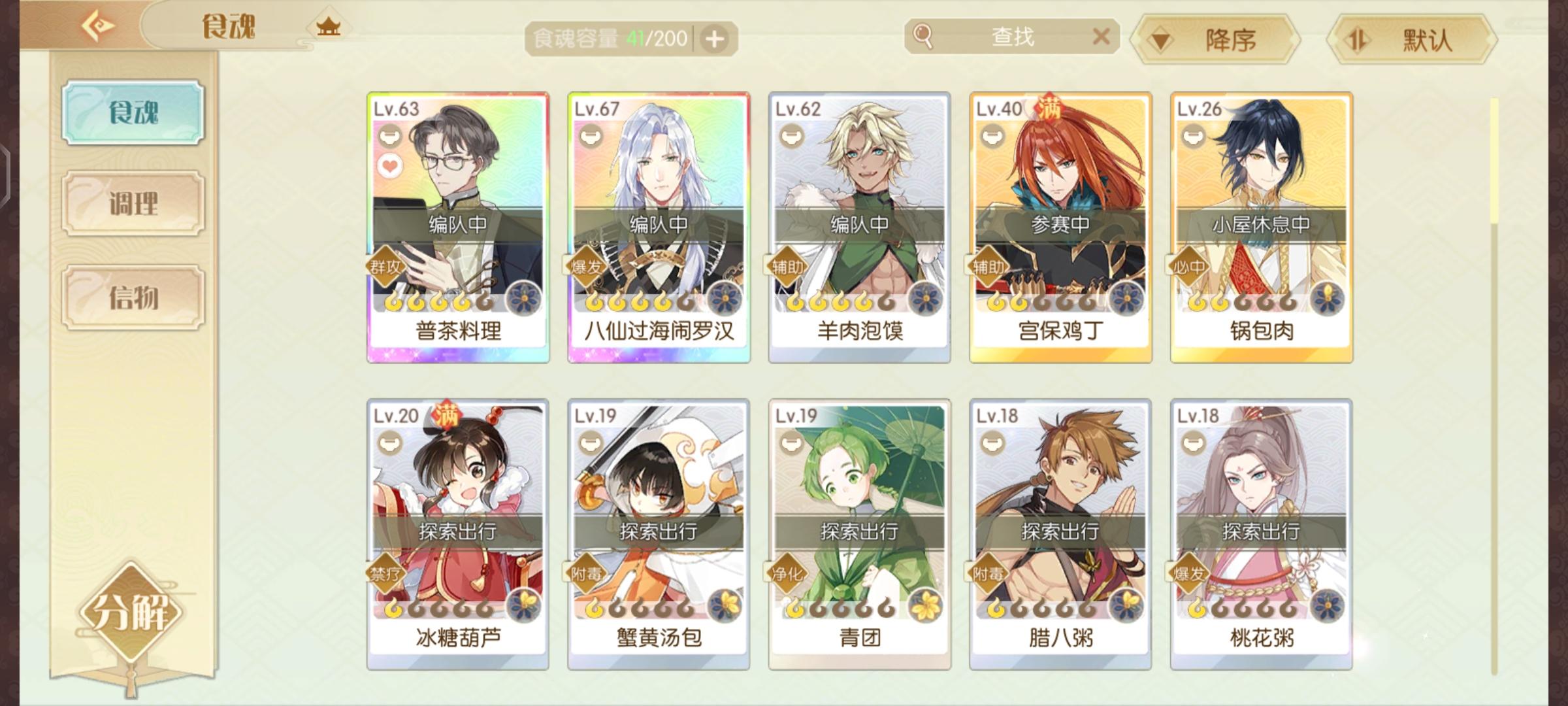The width and height of the screenshot is (1568, 706).
Task: Select the 食魂 side tab
Action: coord(133,112)
